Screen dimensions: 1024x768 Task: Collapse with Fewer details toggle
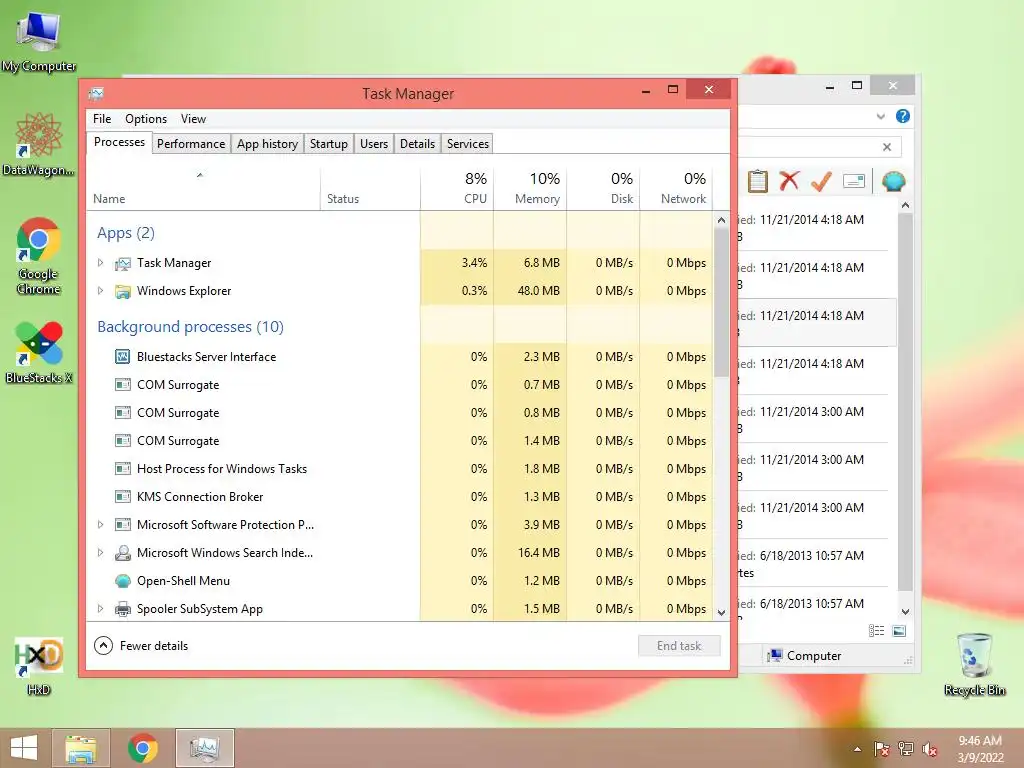tap(141, 646)
